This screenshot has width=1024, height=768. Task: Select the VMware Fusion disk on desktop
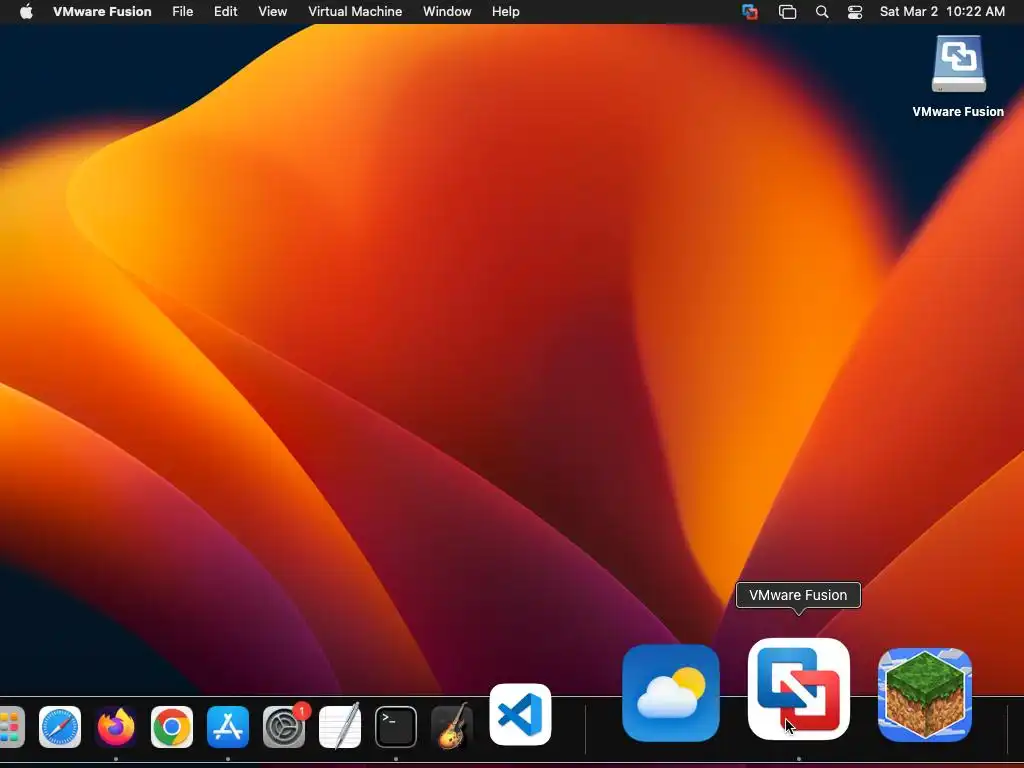coord(958,64)
